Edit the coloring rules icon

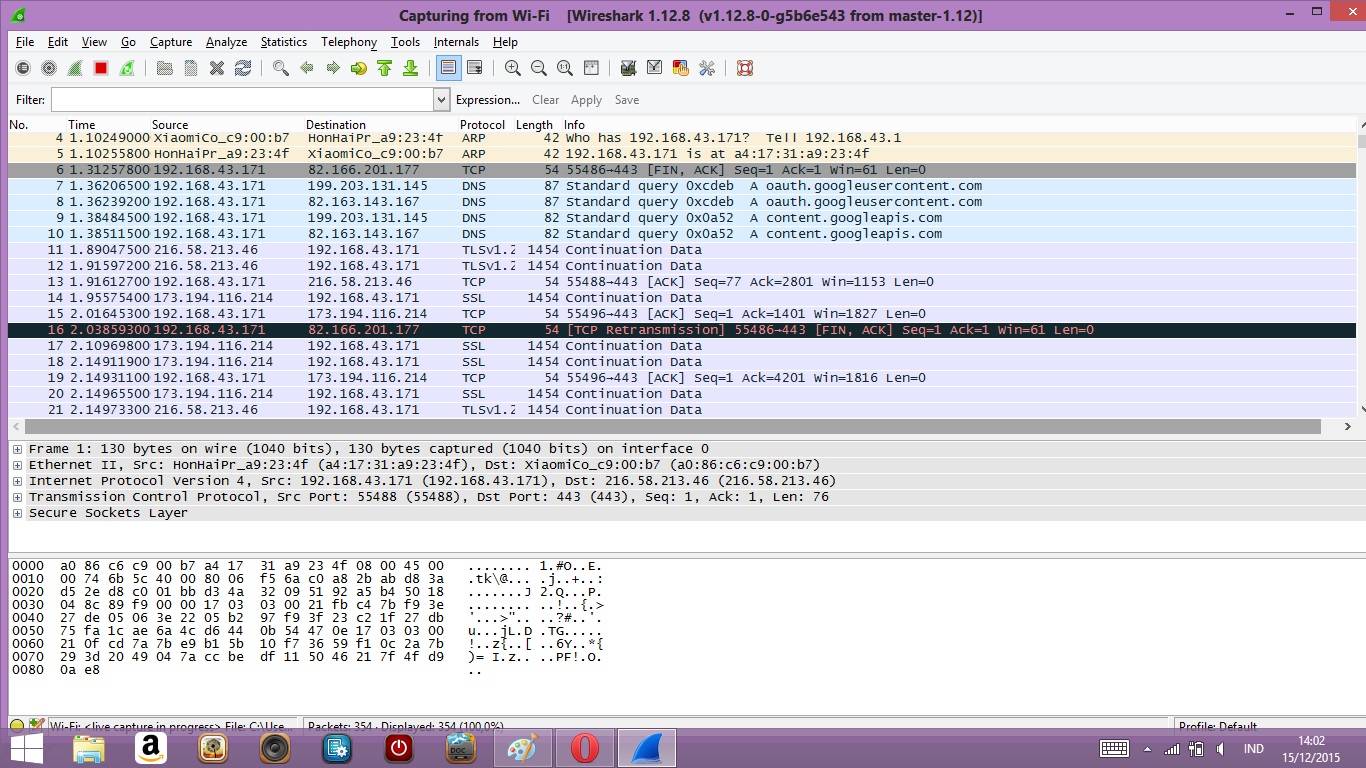tap(681, 68)
